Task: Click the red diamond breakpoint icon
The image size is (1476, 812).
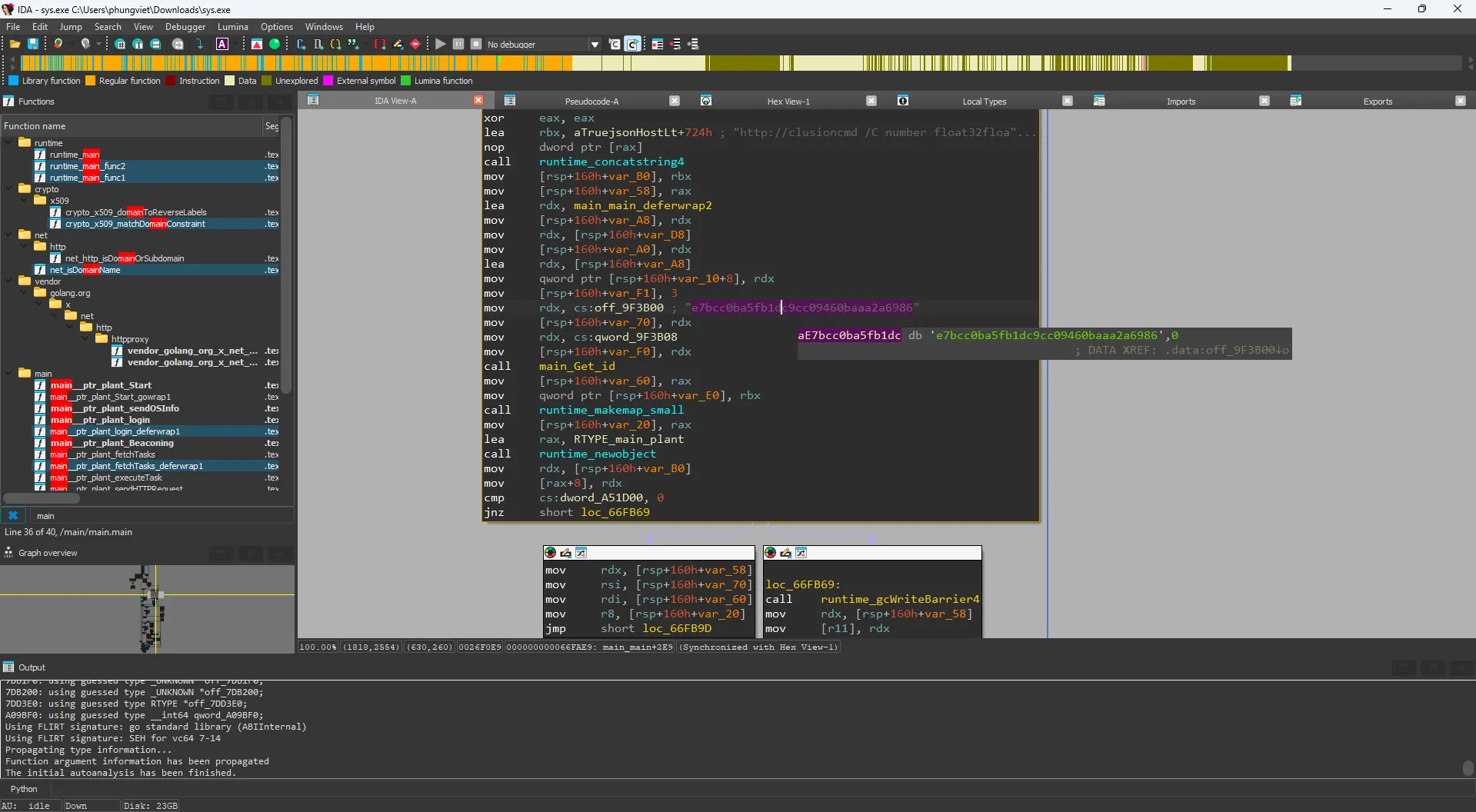Action: point(415,45)
